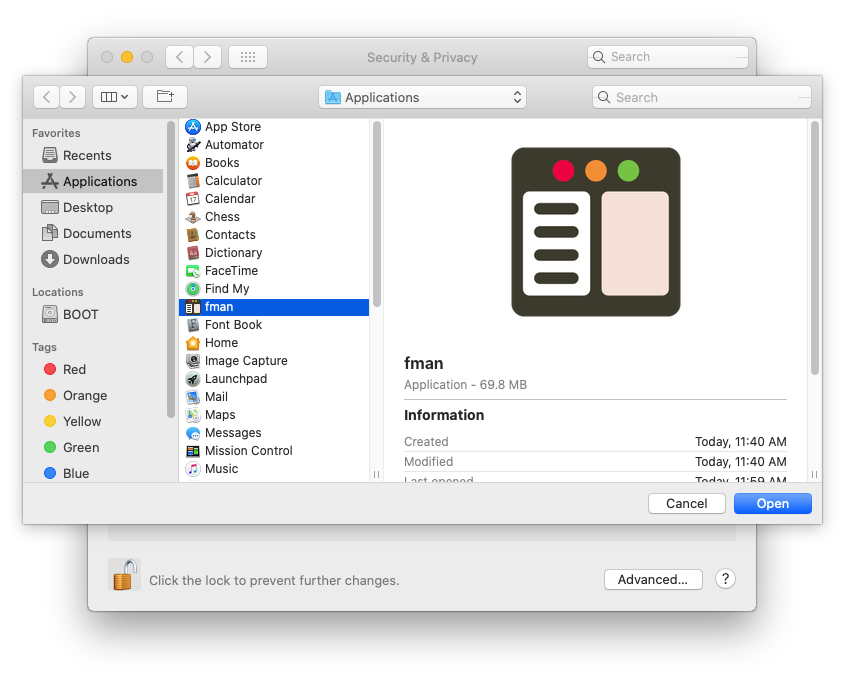Click the applications list scrollbar
Viewport: 845px width, 685px height.
click(x=377, y=214)
